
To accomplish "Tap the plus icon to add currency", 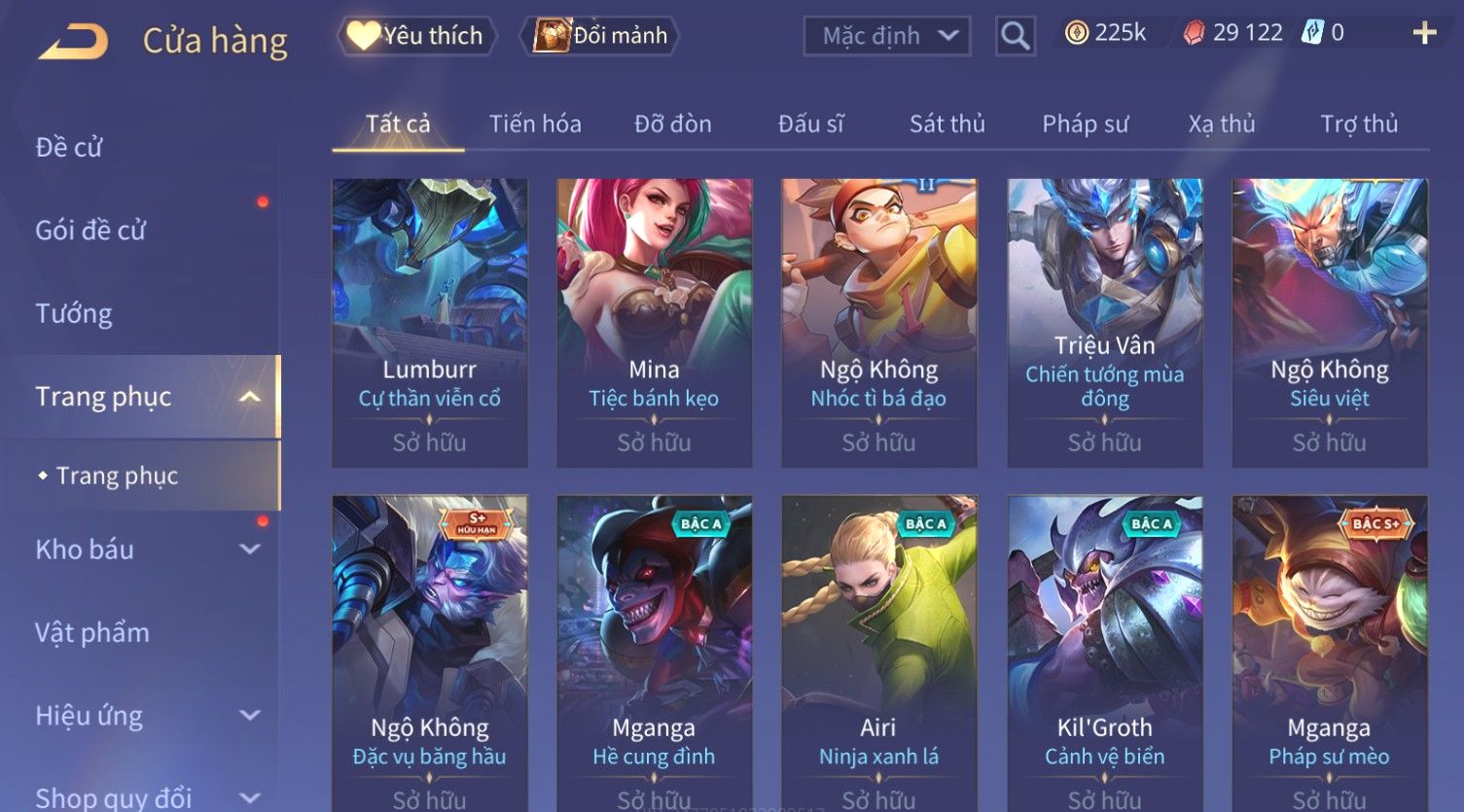I will pyautogui.click(x=1424, y=34).
